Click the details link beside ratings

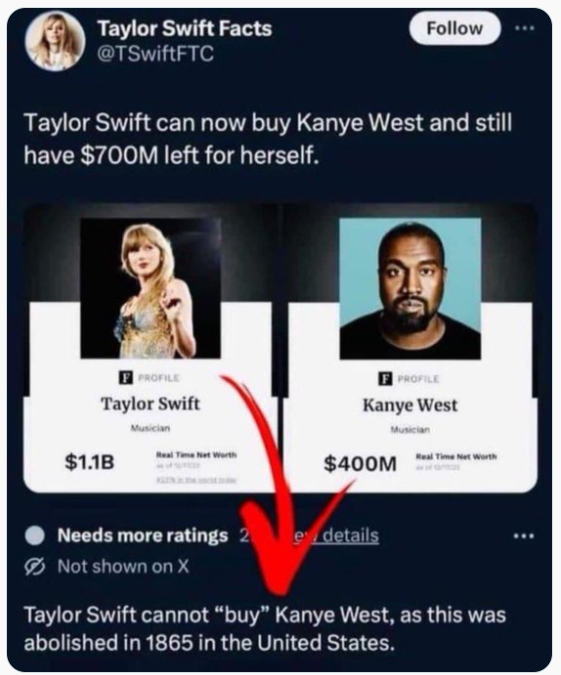[x=336, y=536]
